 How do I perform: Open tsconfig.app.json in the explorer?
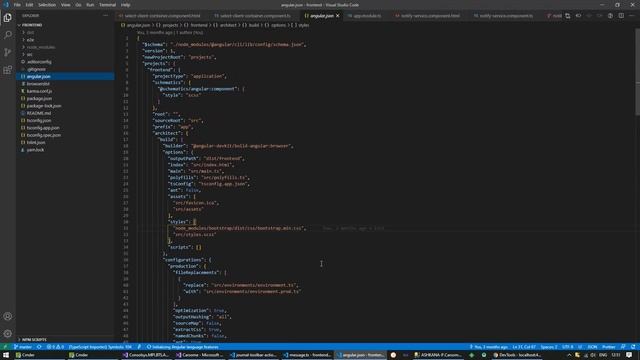65,128
